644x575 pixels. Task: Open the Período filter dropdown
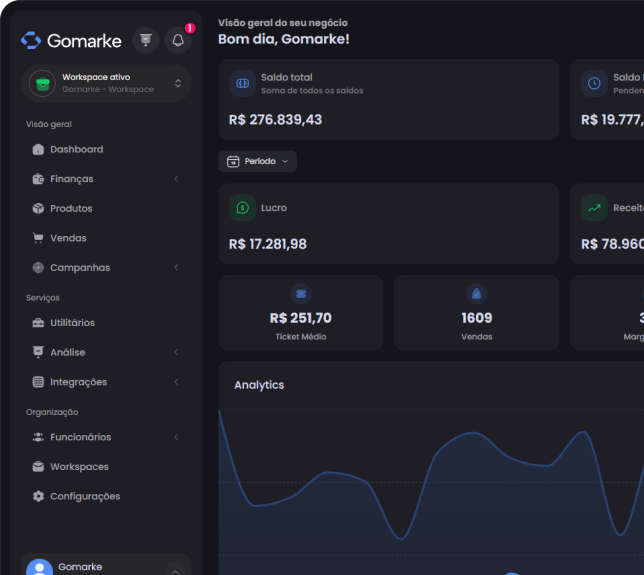click(x=258, y=161)
